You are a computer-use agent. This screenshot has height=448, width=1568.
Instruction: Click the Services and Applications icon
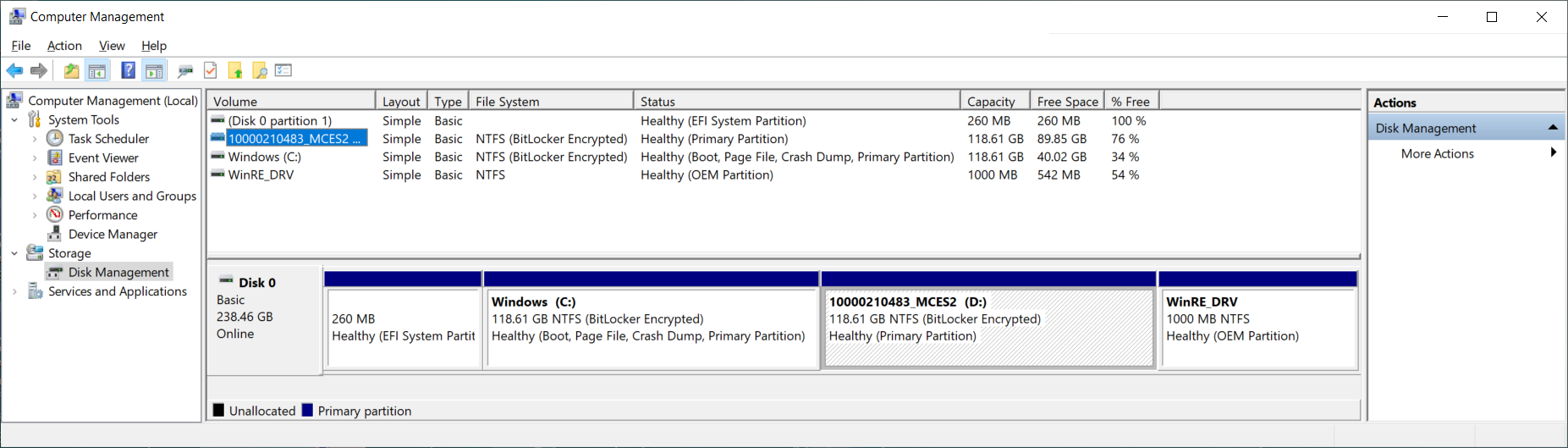pyautogui.click(x=35, y=290)
